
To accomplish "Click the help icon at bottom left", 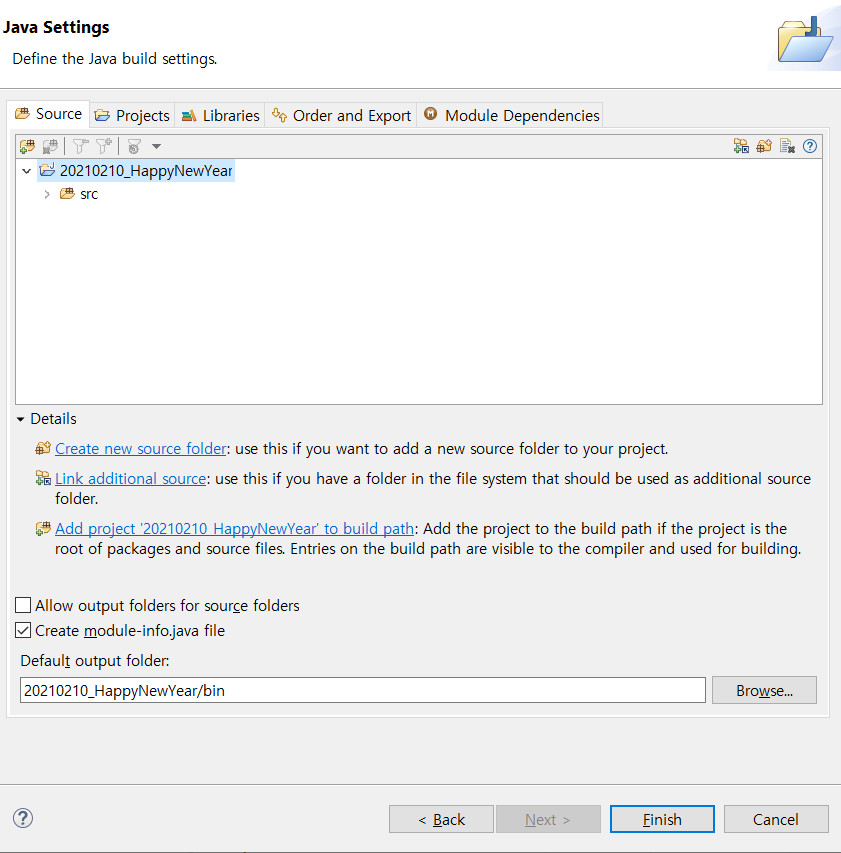I will [x=22, y=818].
